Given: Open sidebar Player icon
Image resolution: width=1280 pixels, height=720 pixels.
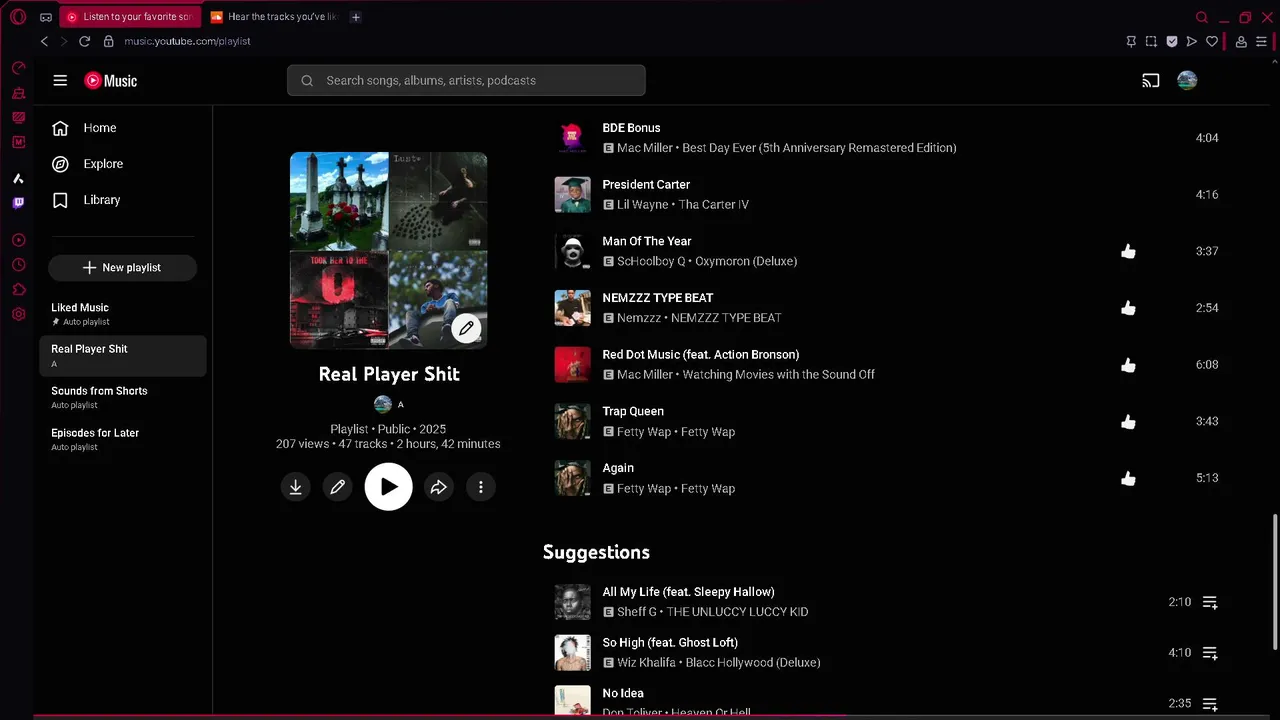Looking at the screenshot, I should pos(18,240).
